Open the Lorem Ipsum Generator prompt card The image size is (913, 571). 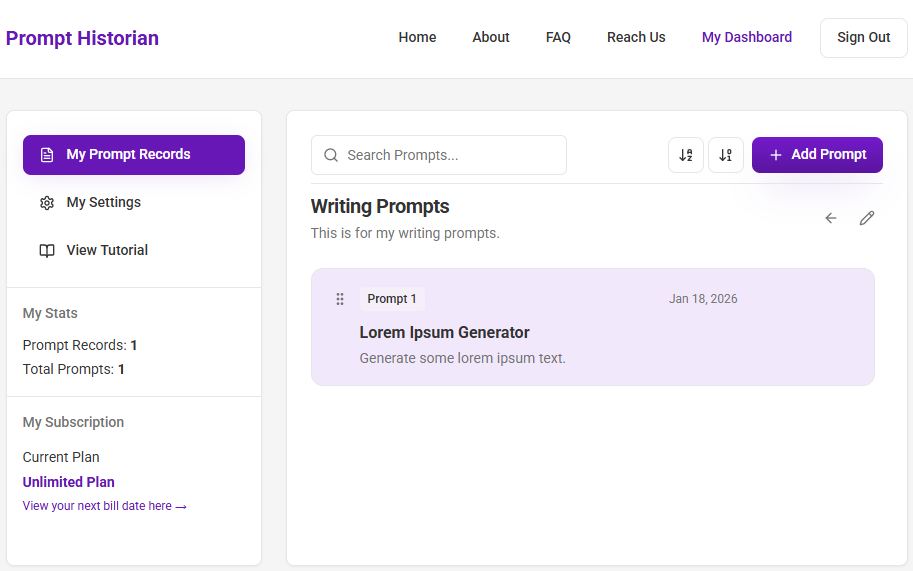(x=593, y=327)
